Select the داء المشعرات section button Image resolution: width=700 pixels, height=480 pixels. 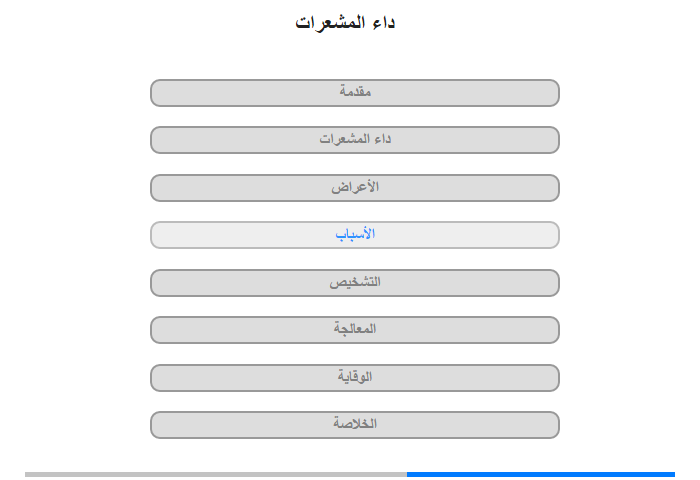click(354, 140)
